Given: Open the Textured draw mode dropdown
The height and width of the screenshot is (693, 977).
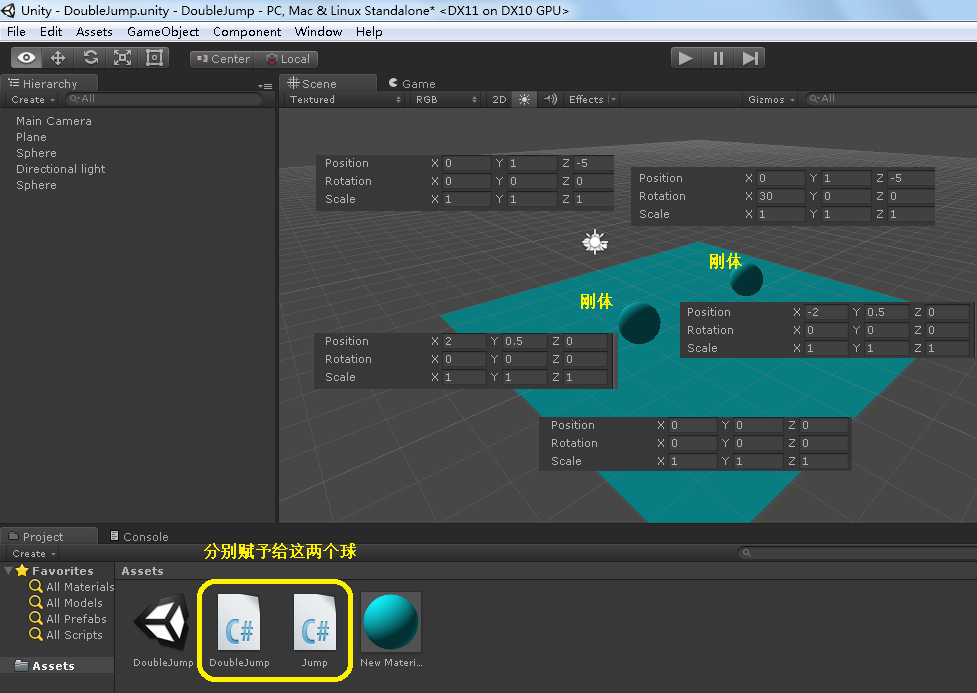Looking at the screenshot, I should click(345, 100).
